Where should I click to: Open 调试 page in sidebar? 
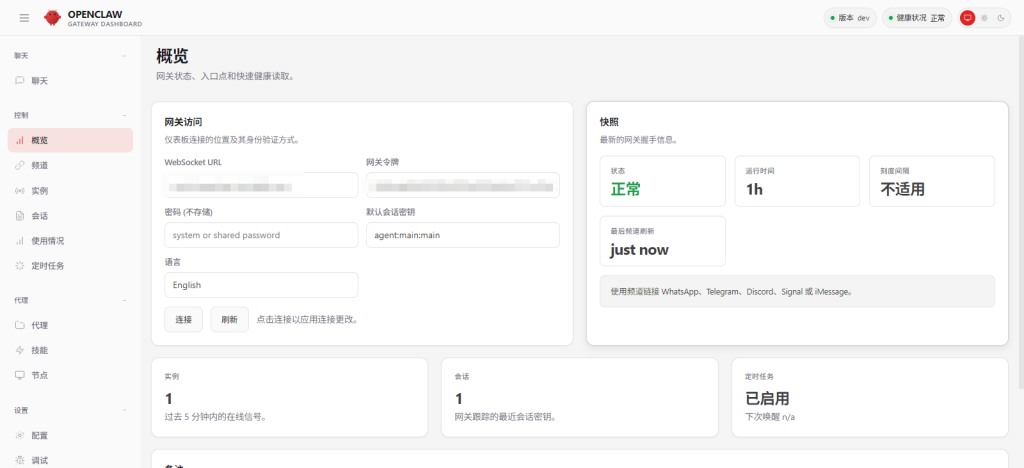tap(71, 460)
